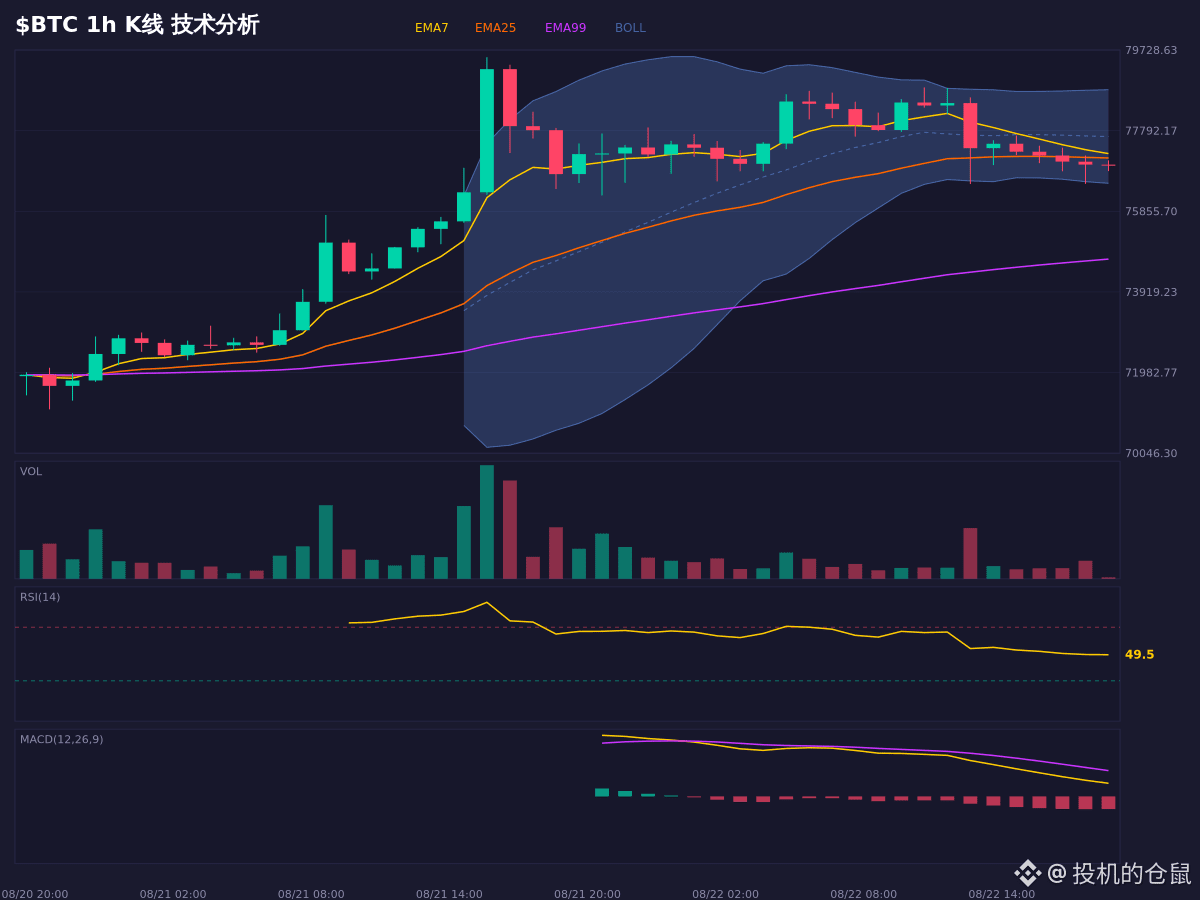
Task: Click time axis label 08/22 02:00
Action: pyautogui.click(x=725, y=894)
